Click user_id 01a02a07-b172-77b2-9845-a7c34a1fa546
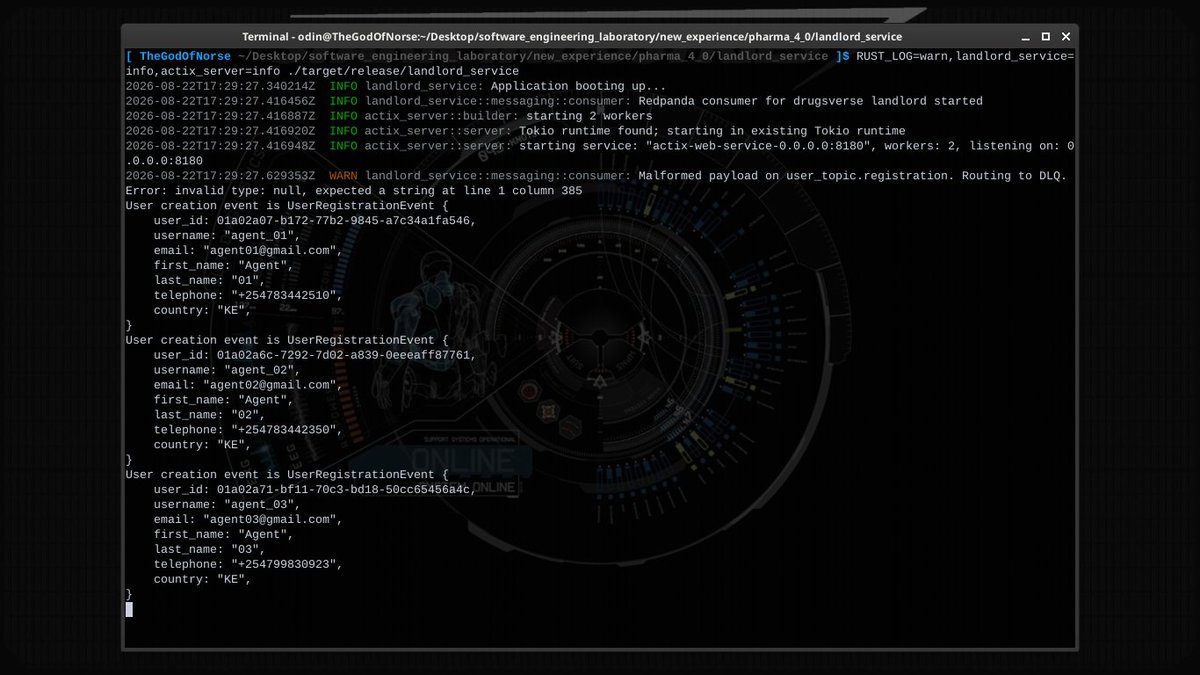Screen dimensions: 1200x675 coord(346,221)
